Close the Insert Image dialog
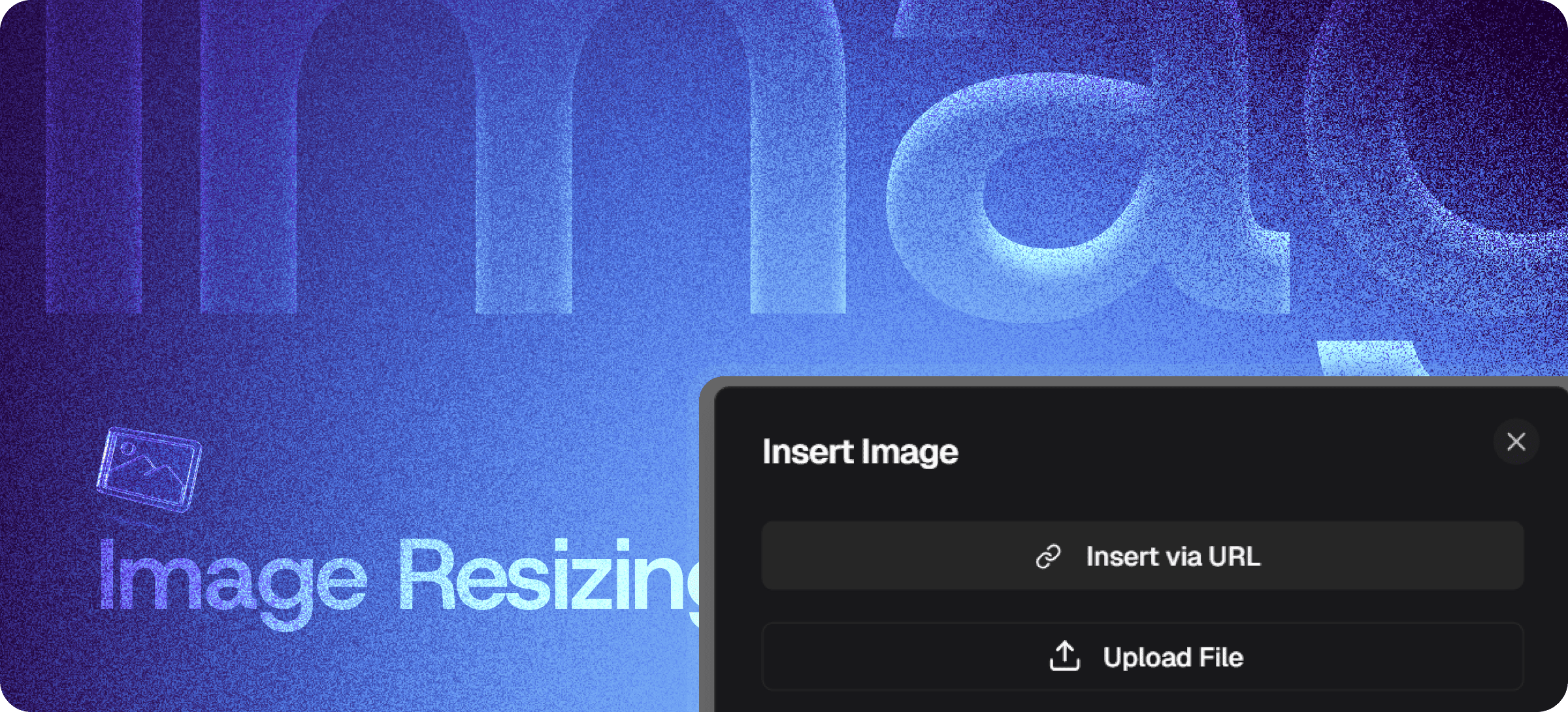The height and width of the screenshot is (712, 1568). [1516, 442]
